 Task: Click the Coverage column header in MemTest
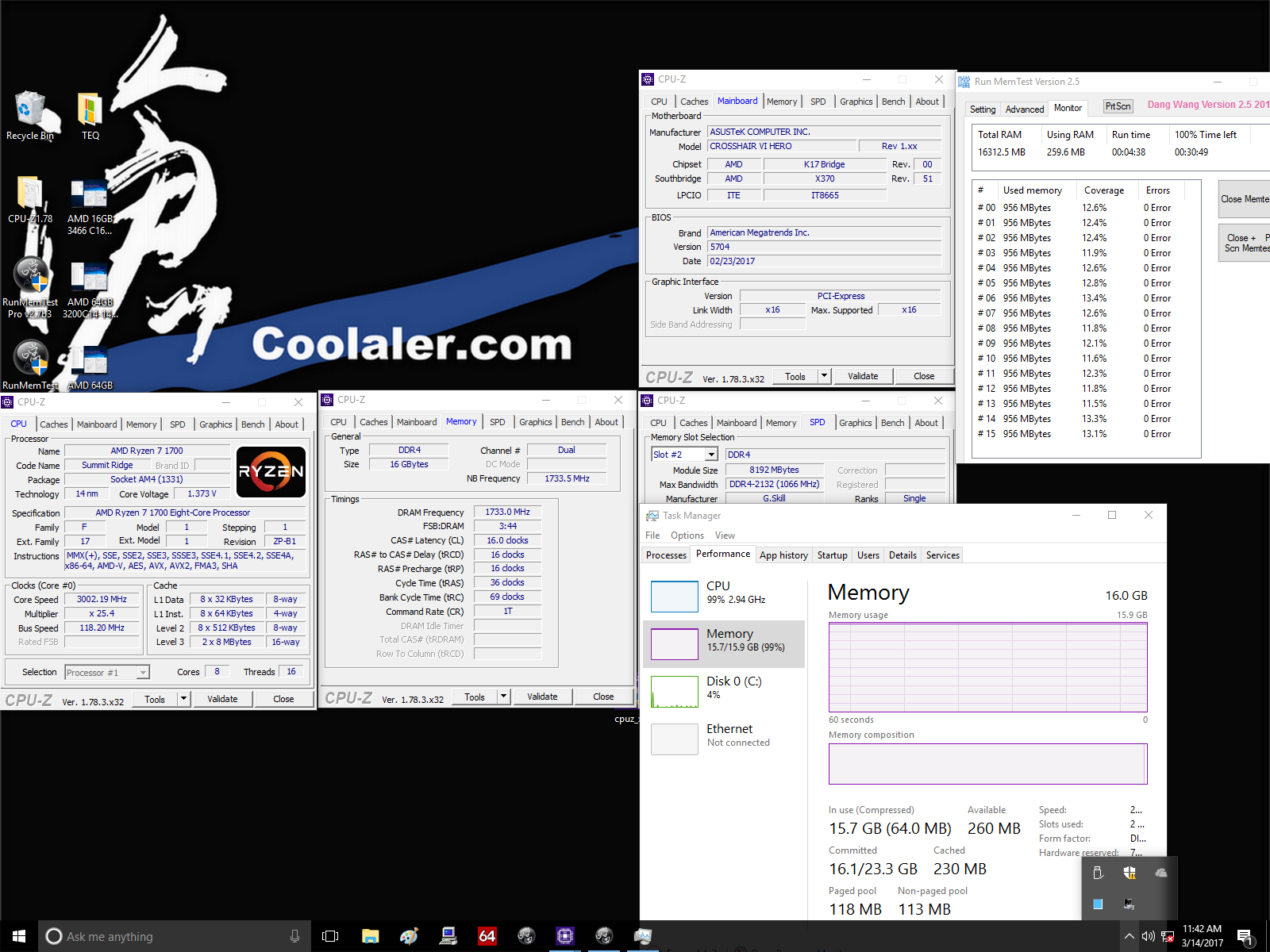tap(1104, 190)
